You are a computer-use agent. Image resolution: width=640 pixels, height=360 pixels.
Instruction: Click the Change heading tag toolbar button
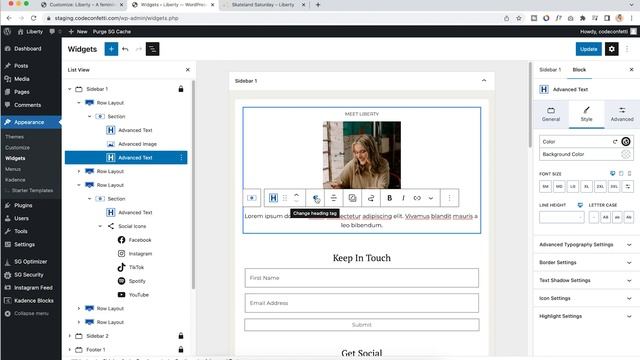point(316,198)
